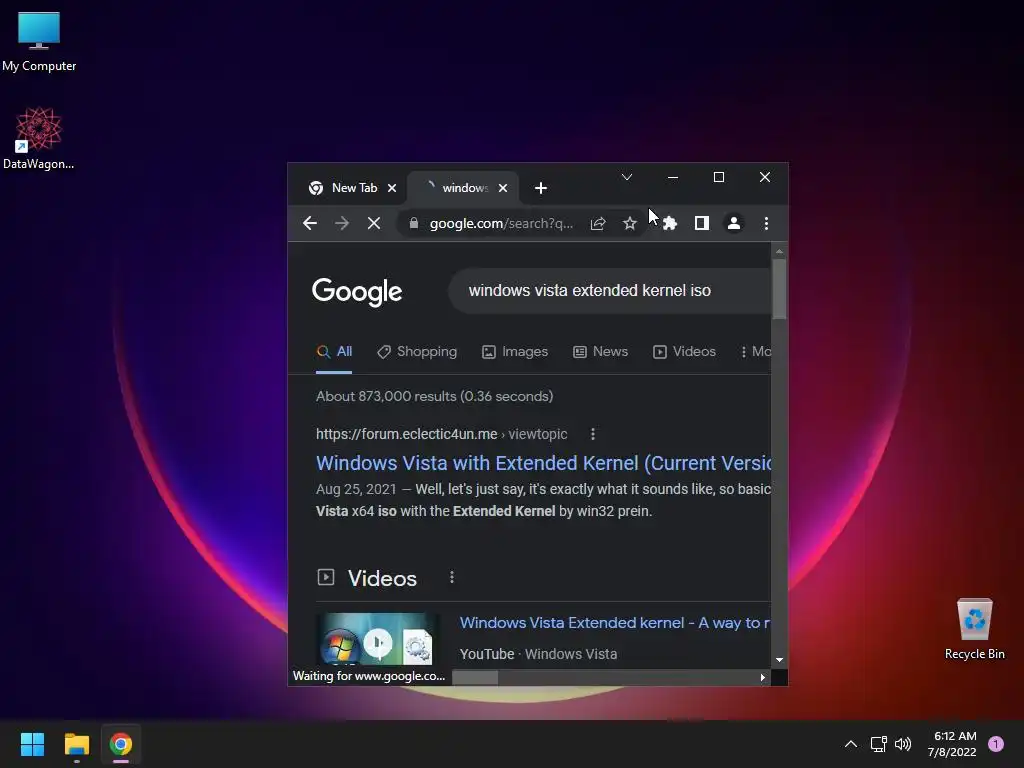Click the vertical scrollbar up arrow
The height and width of the screenshot is (768, 1024).
[x=779, y=251]
